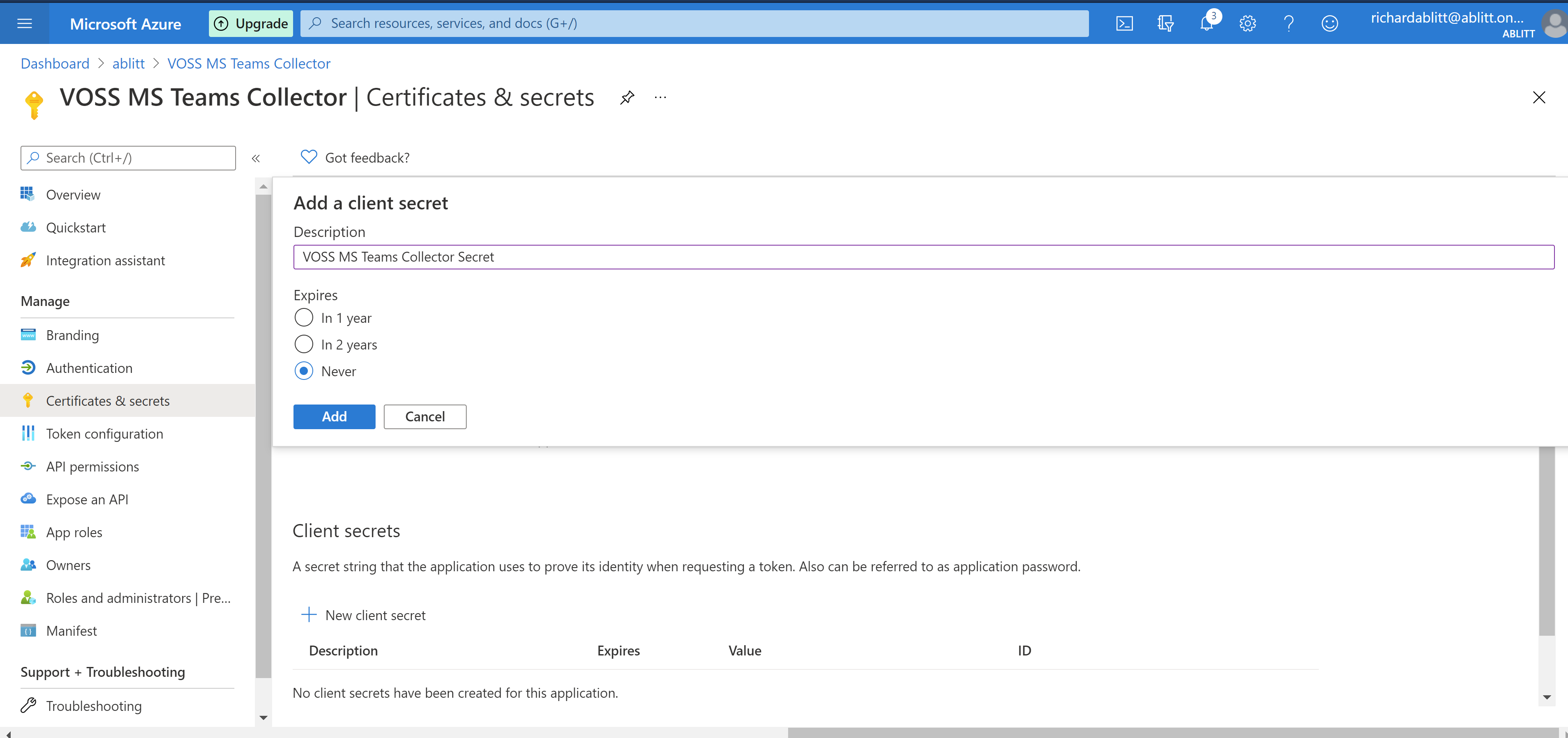The height and width of the screenshot is (738, 1568).
Task: Select the In 1 year option
Action: pyautogui.click(x=304, y=318)
